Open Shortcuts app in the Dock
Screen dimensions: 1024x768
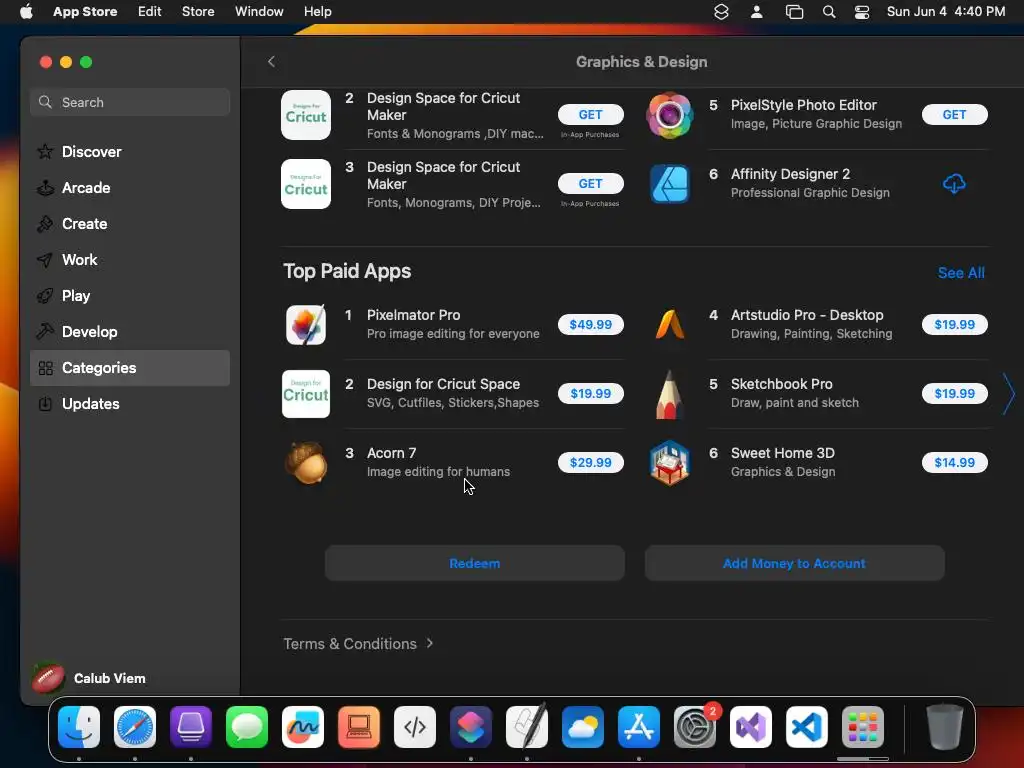pyautogui.click(x=471, y=727)
